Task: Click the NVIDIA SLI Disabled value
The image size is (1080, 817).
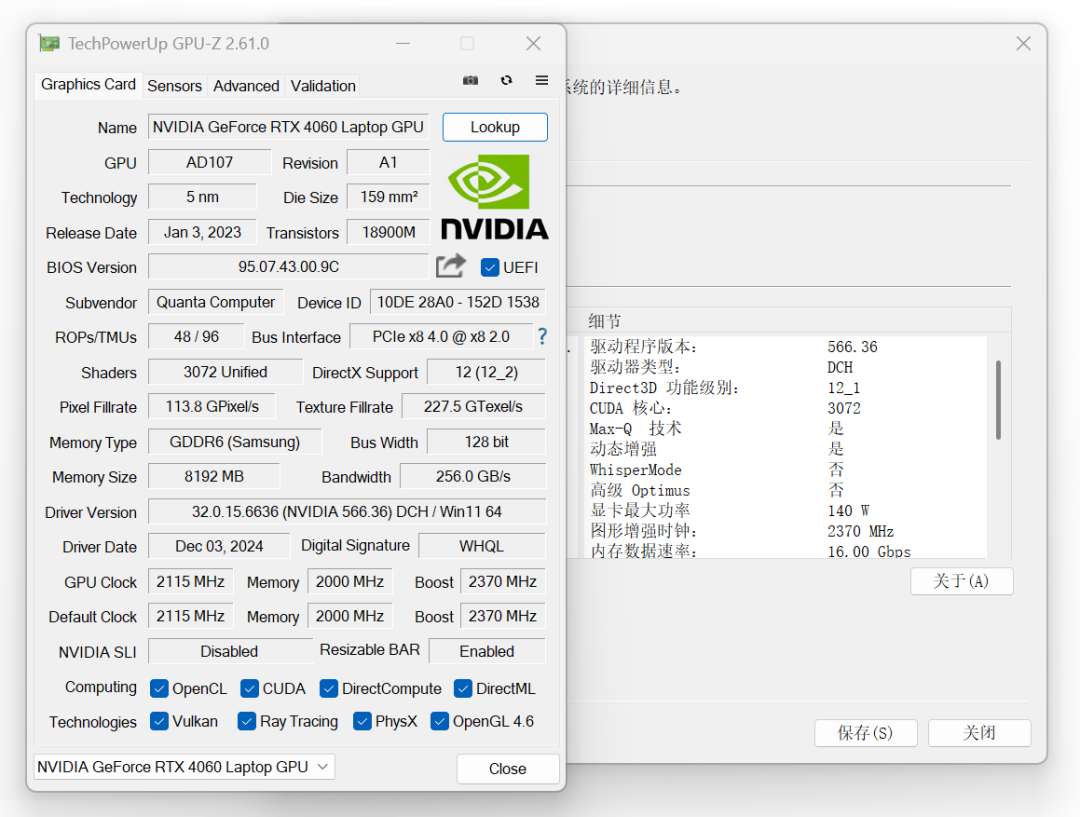Action: [x=229, y=651]
